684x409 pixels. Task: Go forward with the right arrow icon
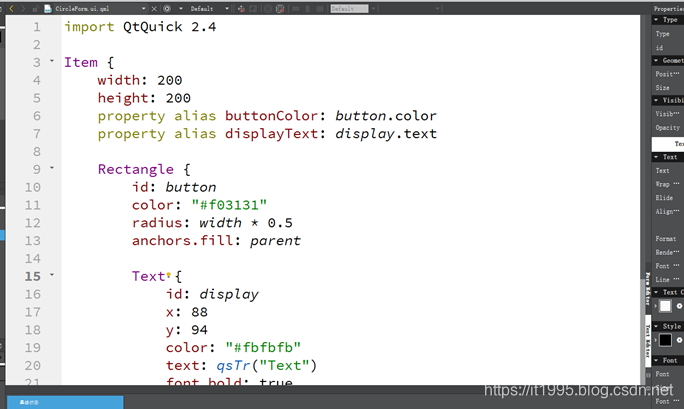tap(23, 8)
